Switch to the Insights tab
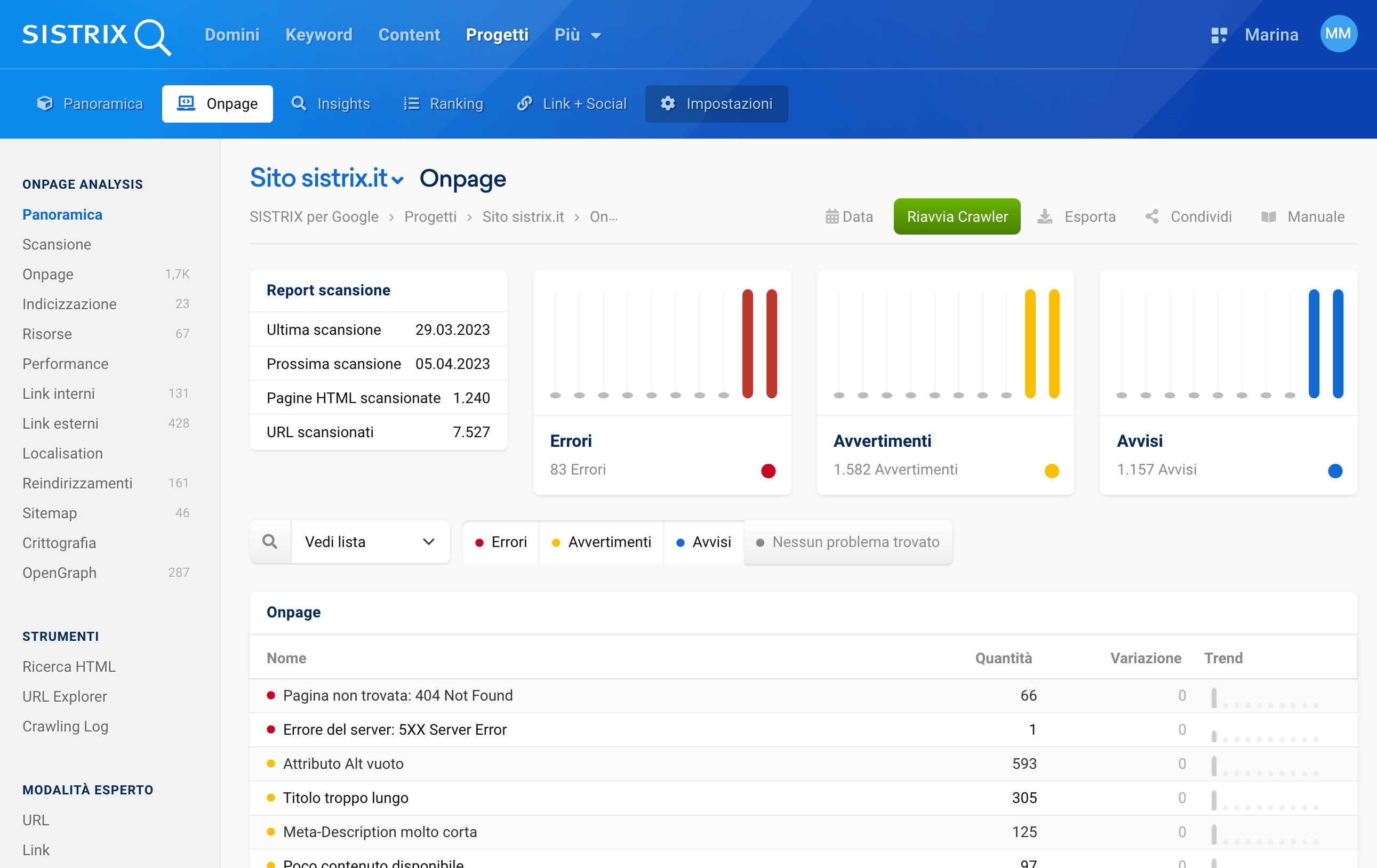Viewport: 1377px width, 868px height. point(331,103)
